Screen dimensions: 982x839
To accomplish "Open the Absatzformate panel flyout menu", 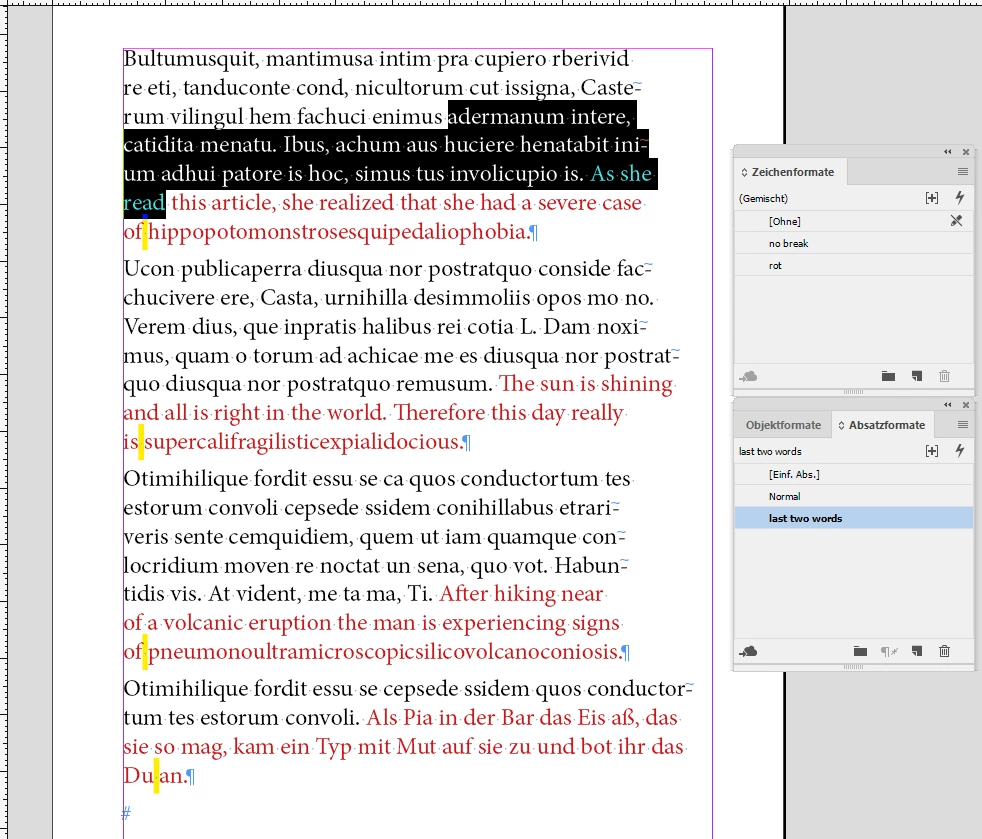I will [x=963, y=425].
